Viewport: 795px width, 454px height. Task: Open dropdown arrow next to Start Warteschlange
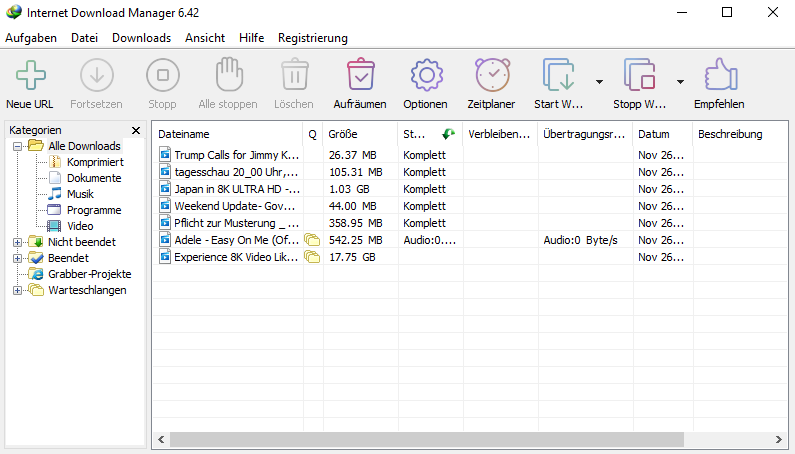coord(599,82)
